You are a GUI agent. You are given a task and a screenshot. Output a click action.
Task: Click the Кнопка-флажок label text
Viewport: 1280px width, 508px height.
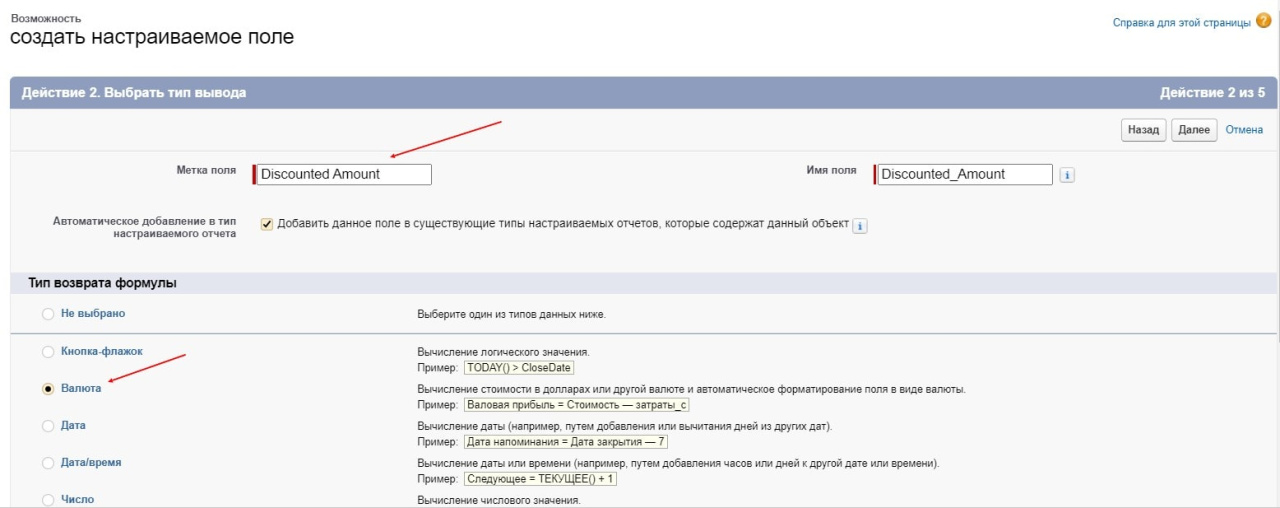(x=102, y=351)
